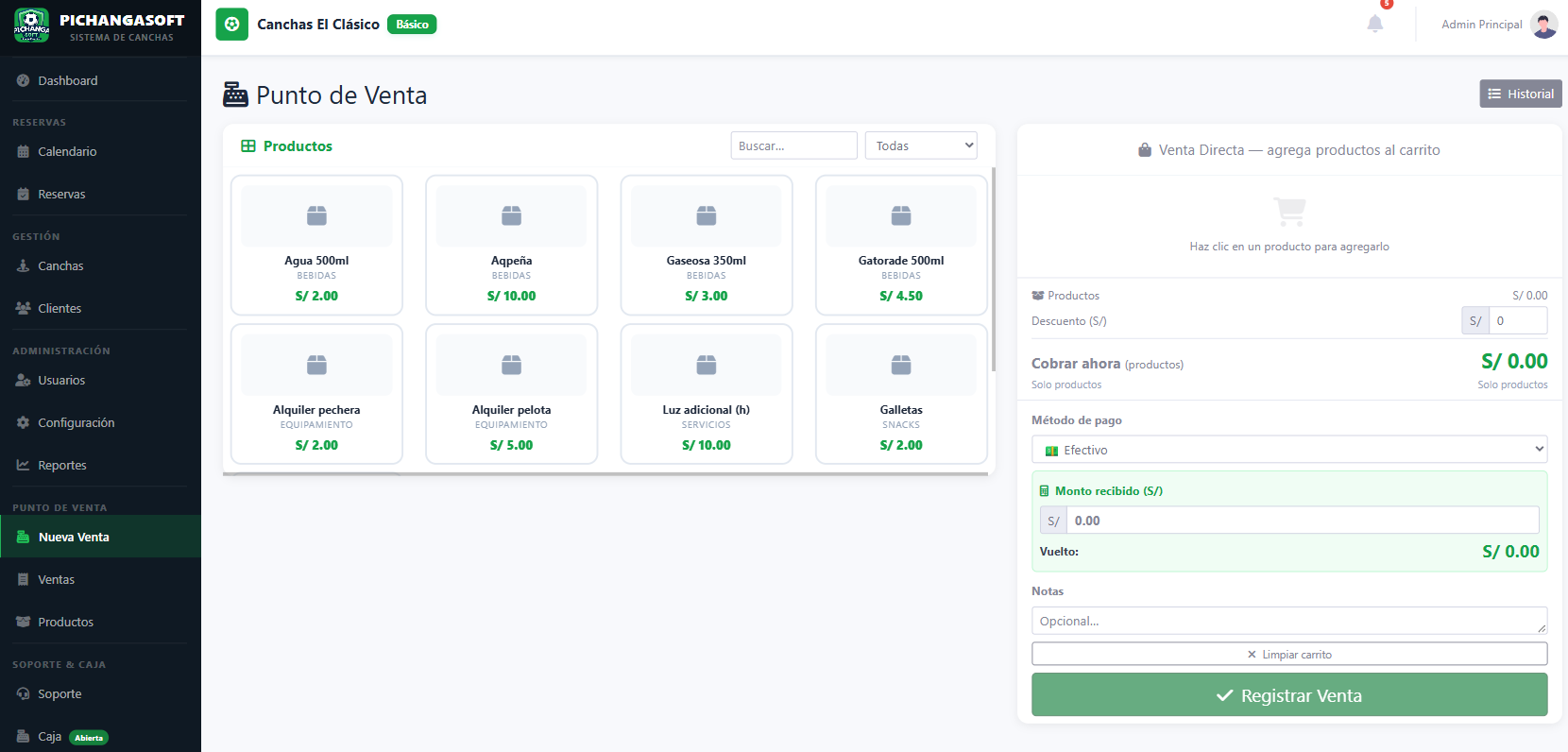Screen dimensions: 1568x752
Task: Click the Monto recibido calculator icon
Action: coord(1044,491)
